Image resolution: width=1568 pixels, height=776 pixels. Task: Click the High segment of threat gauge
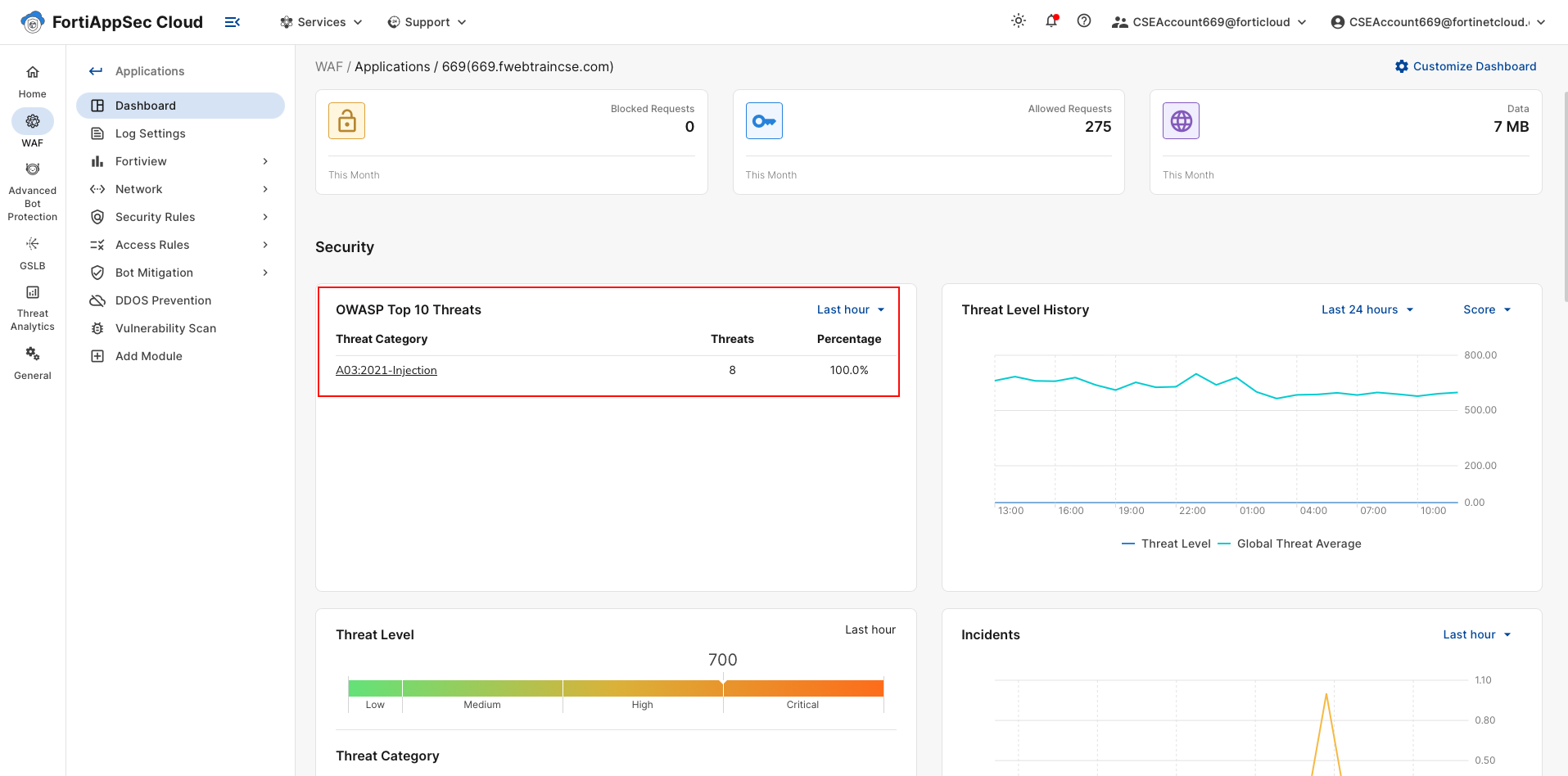pos(643,688)
